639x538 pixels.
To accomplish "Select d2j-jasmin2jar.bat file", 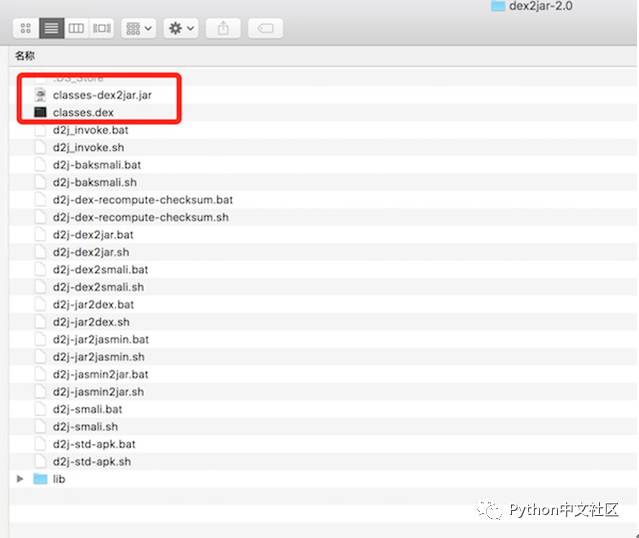I will pos(101,375).
